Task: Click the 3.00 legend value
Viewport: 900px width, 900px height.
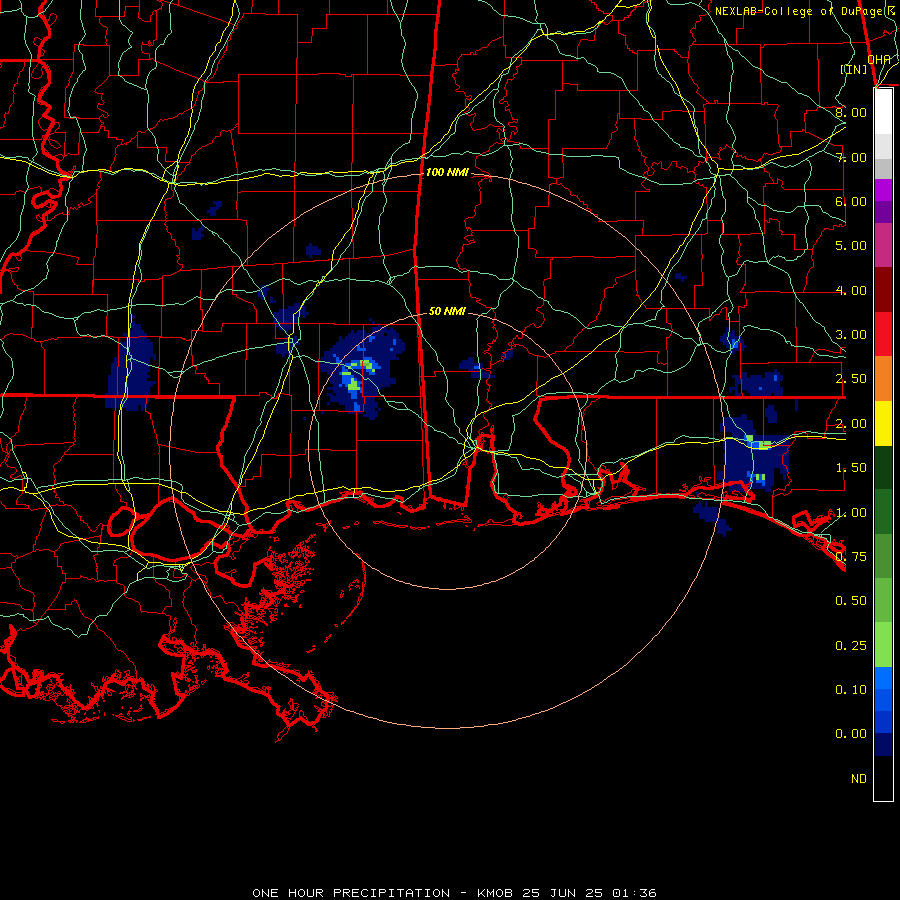Action: click(851, 335)
